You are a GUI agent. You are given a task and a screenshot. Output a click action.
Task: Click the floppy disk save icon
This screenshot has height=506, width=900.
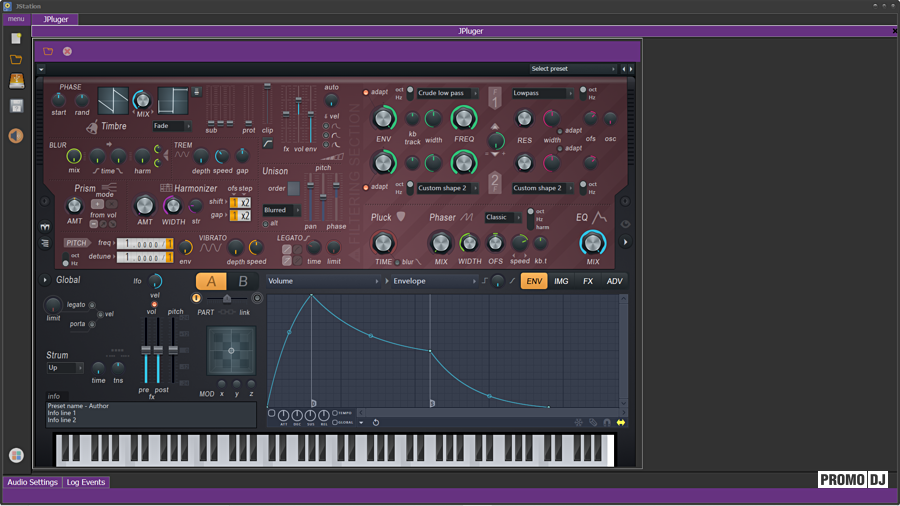tap(16, 106)
